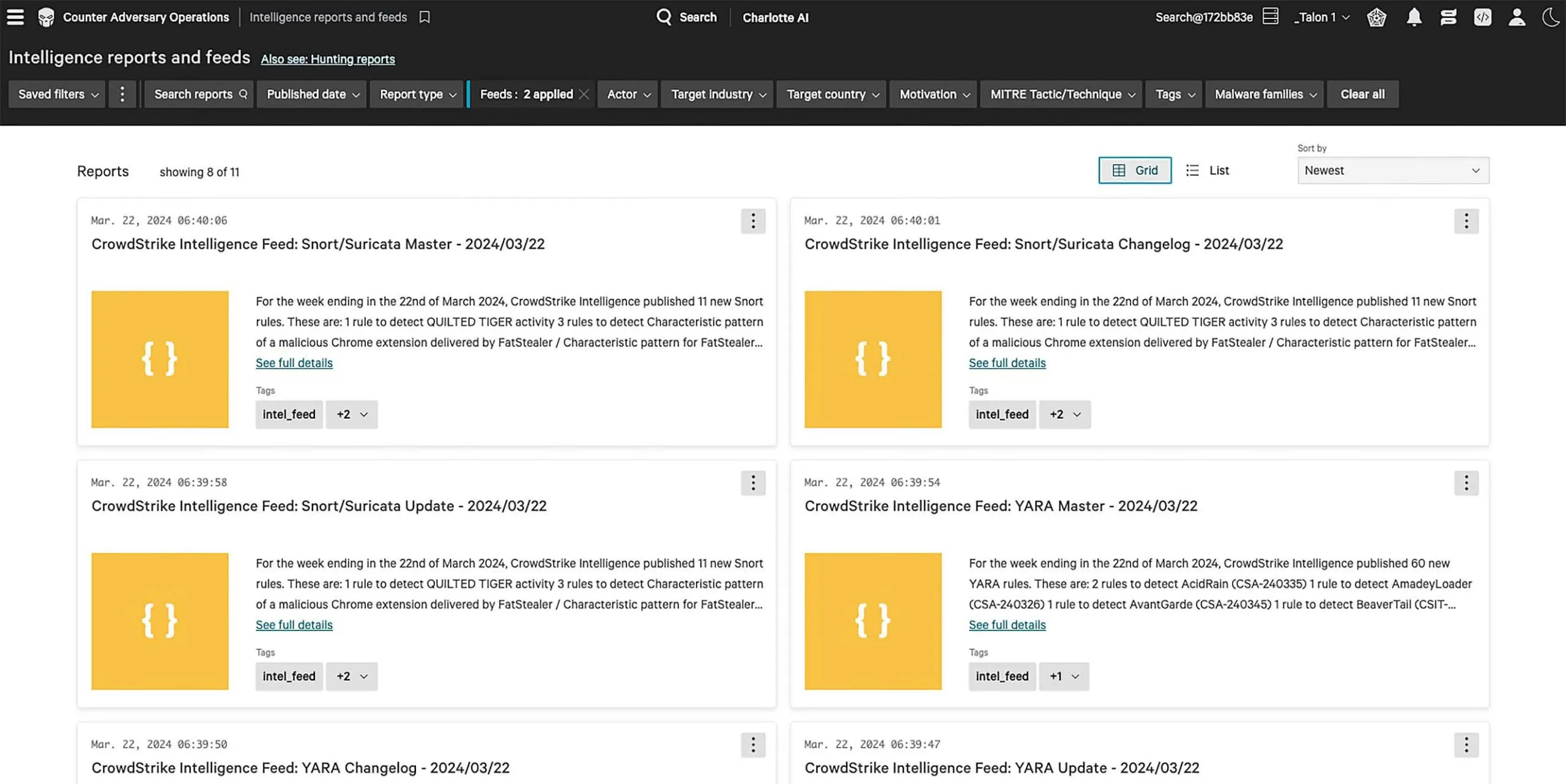Click intel_feed tag on Snort/Suricata Changelog card
This screenshot has height=784, width=1566.
[x=1002, y=414]
